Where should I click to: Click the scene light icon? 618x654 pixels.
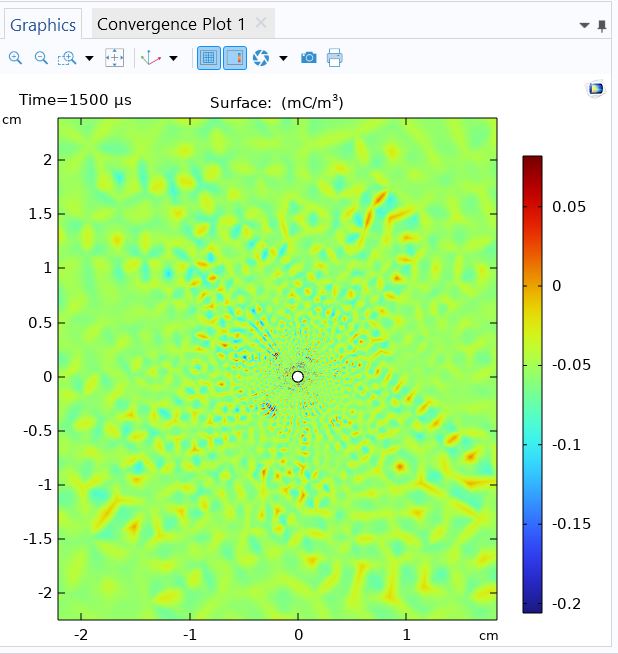(260, 58)
